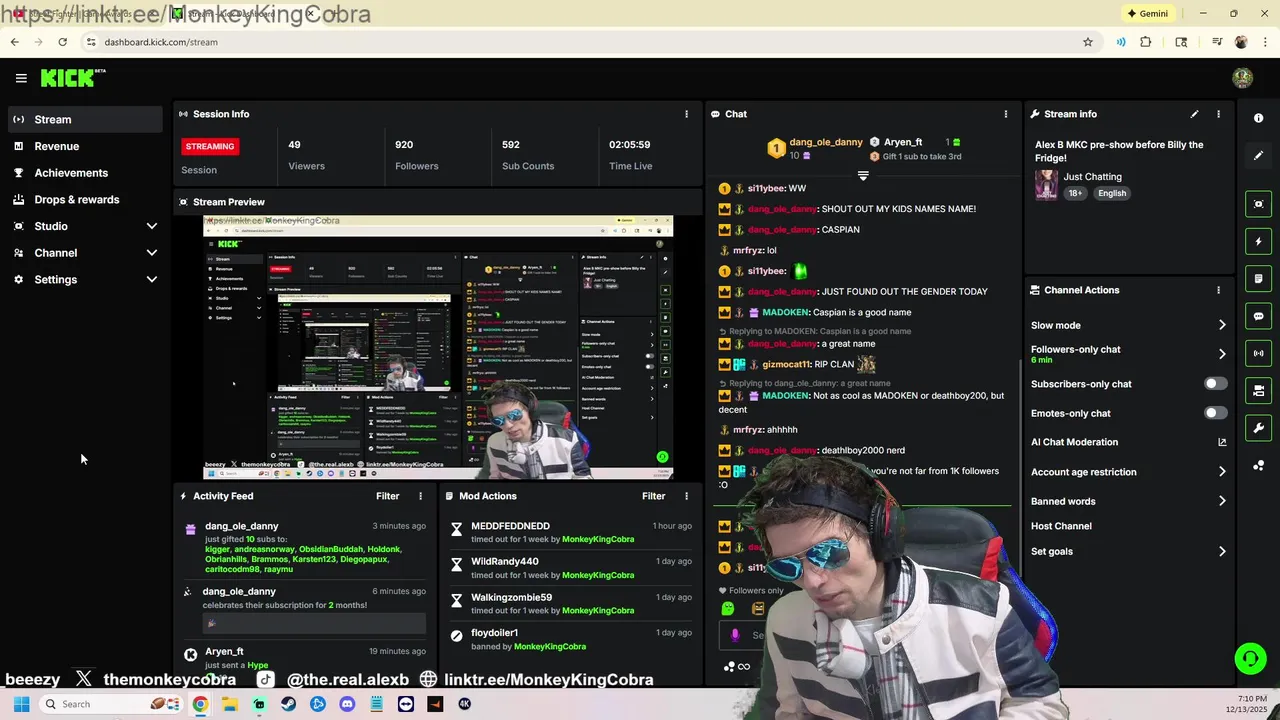This screenshot has width=1280, height=720.
Task: Click the browser address bar
Action: (580, 42)
